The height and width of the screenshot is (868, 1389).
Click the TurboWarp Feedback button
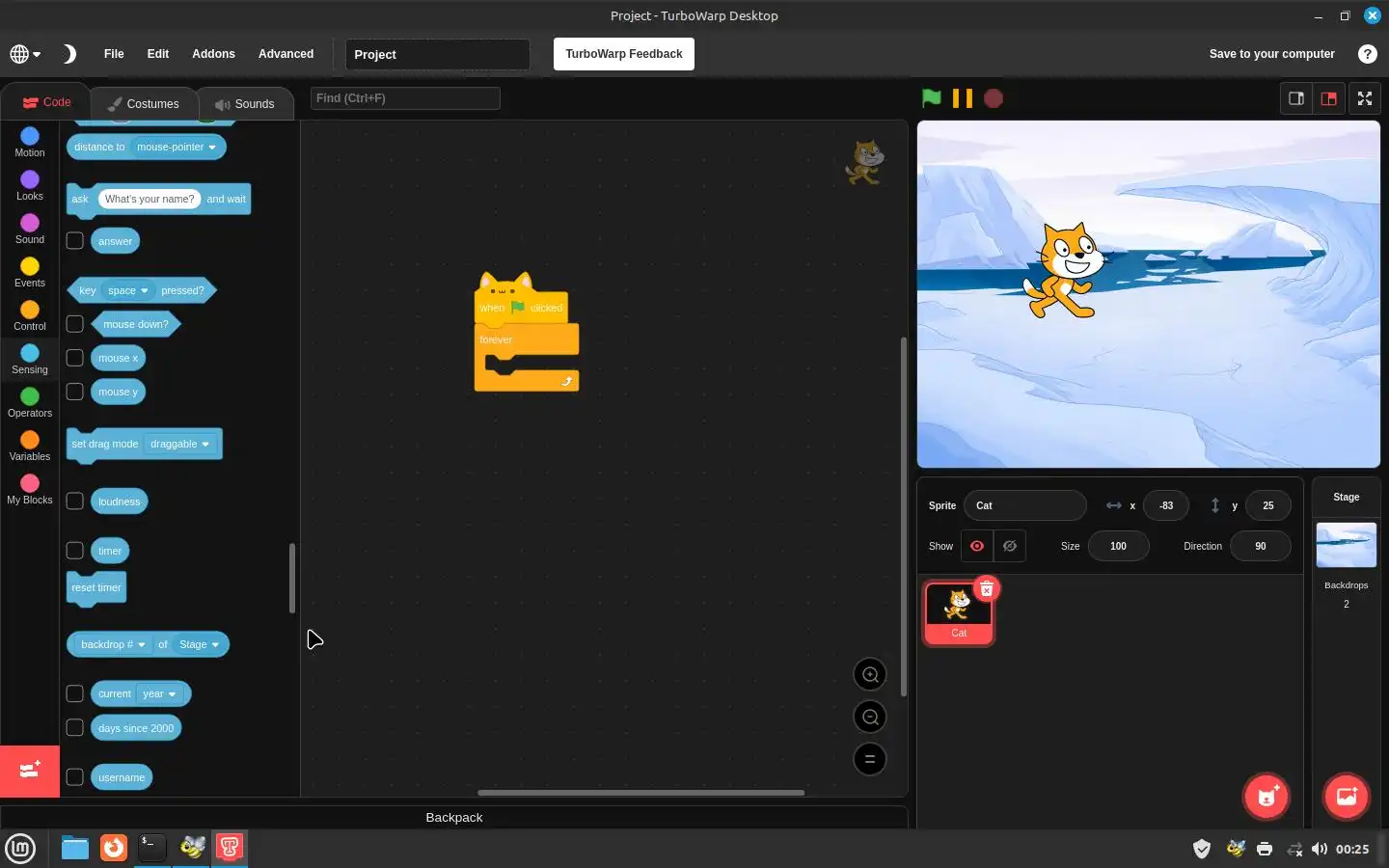point(624,54)
